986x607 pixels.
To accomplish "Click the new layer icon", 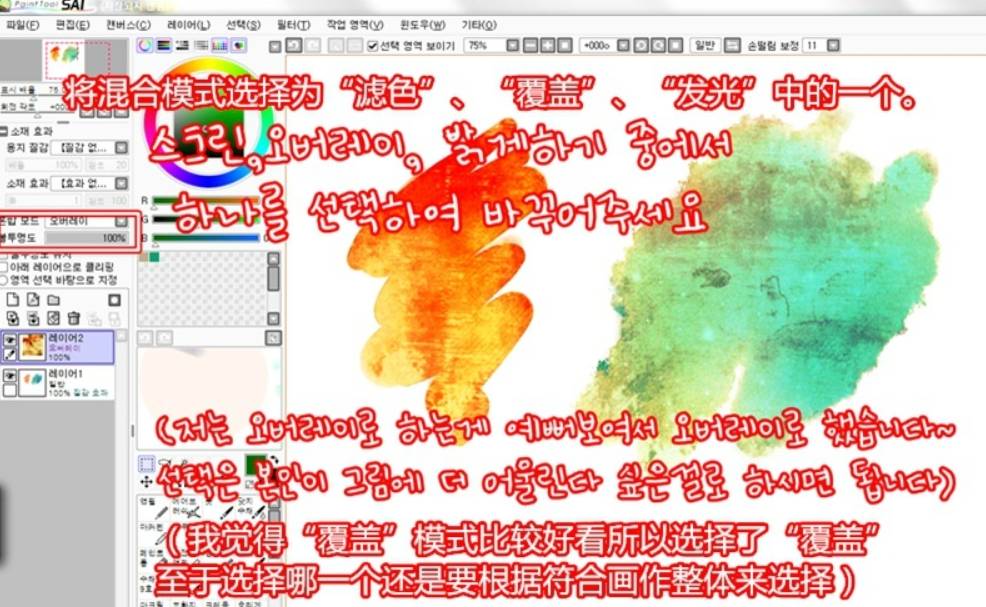I will (12, 299).
